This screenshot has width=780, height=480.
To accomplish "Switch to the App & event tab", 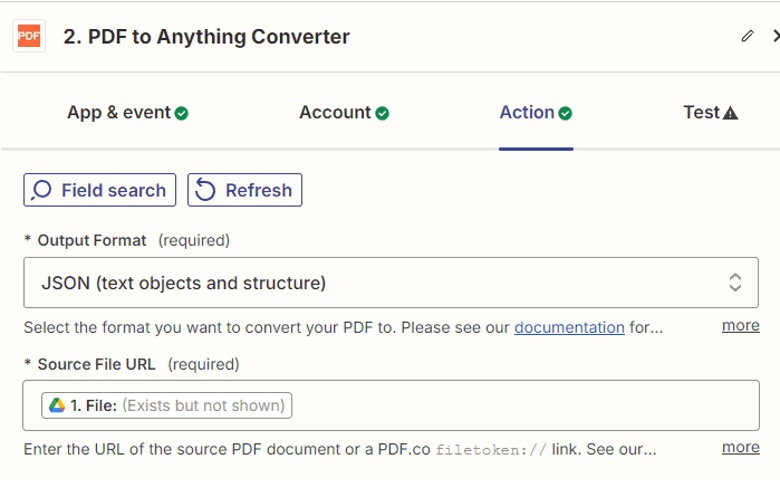I will pyautogui.click(x=118, y=113).
